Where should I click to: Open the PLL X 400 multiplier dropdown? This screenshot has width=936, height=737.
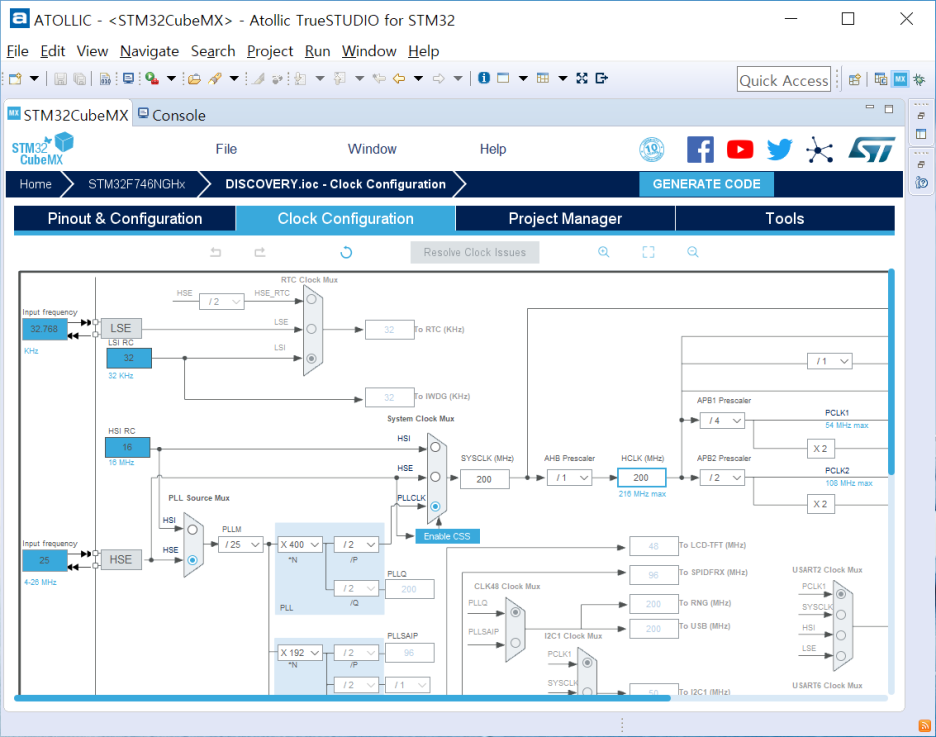(300, 544)
